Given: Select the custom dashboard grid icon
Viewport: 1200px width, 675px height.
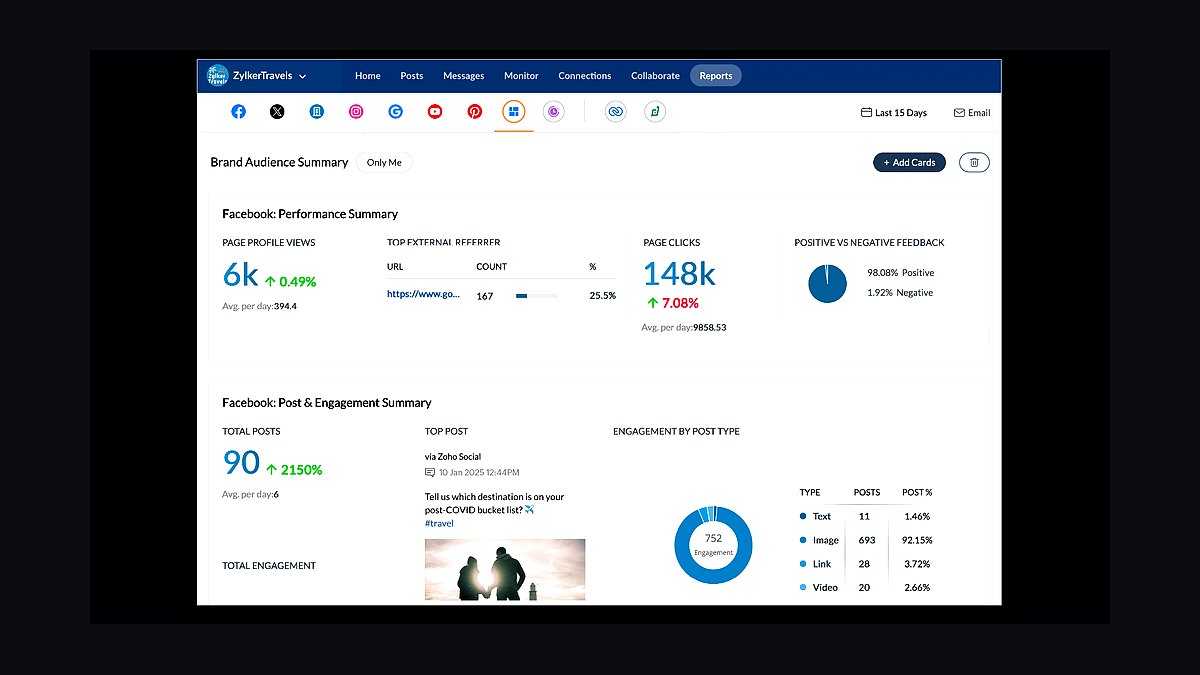Looking at the screenshot, I should (x=514, y=112).
